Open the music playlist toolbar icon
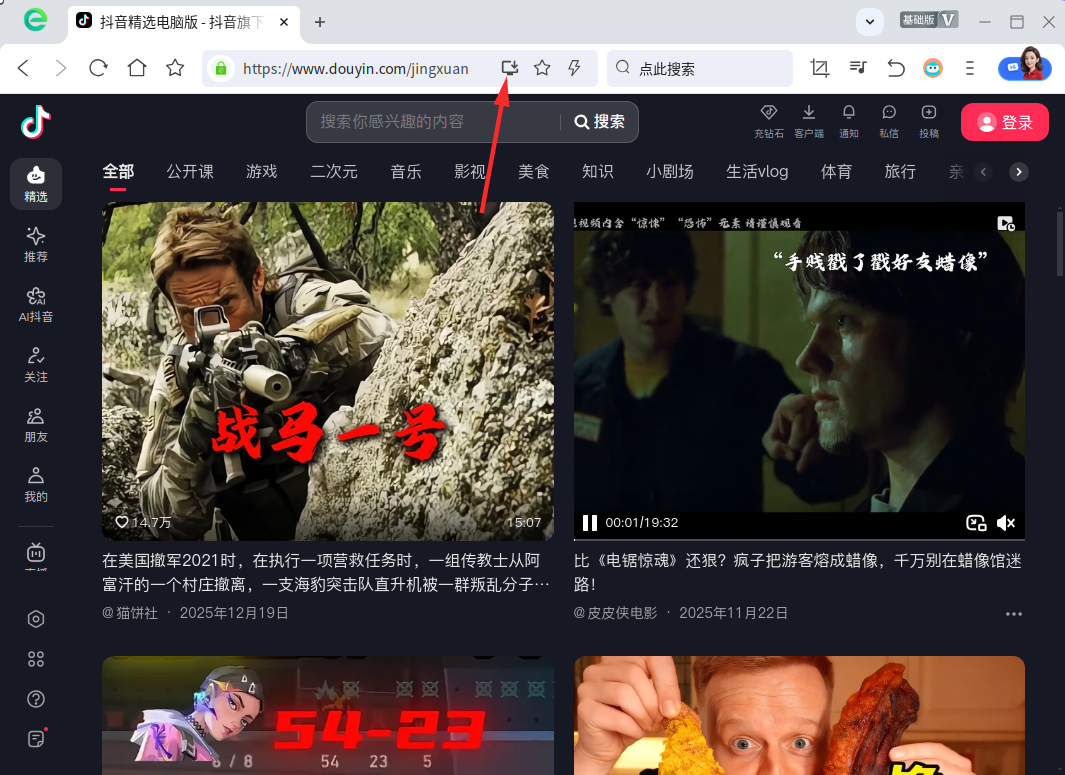 pyautogui.click(x=858, y=67)
